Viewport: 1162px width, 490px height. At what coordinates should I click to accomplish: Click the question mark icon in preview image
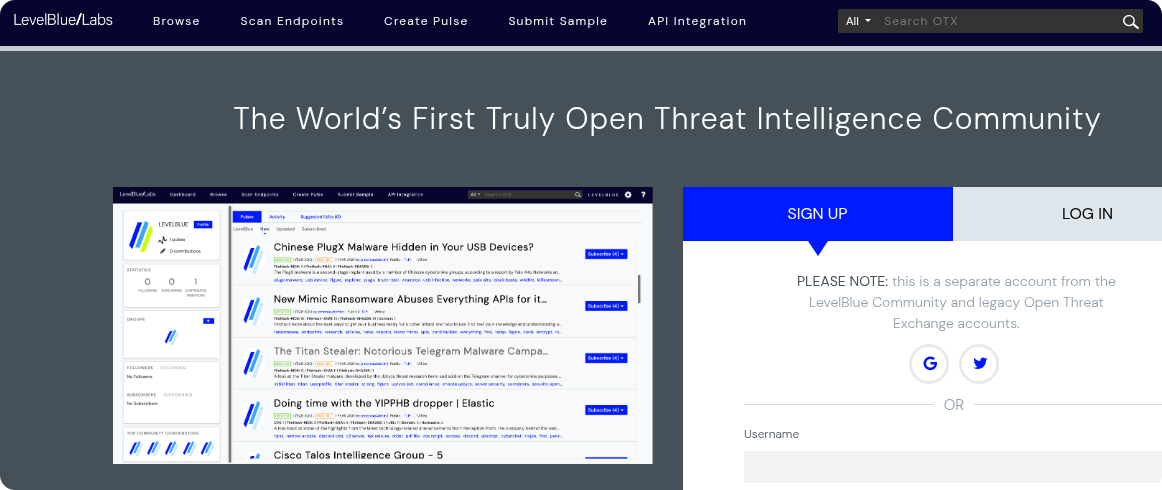pyautogui.click(x=643, y=194)
